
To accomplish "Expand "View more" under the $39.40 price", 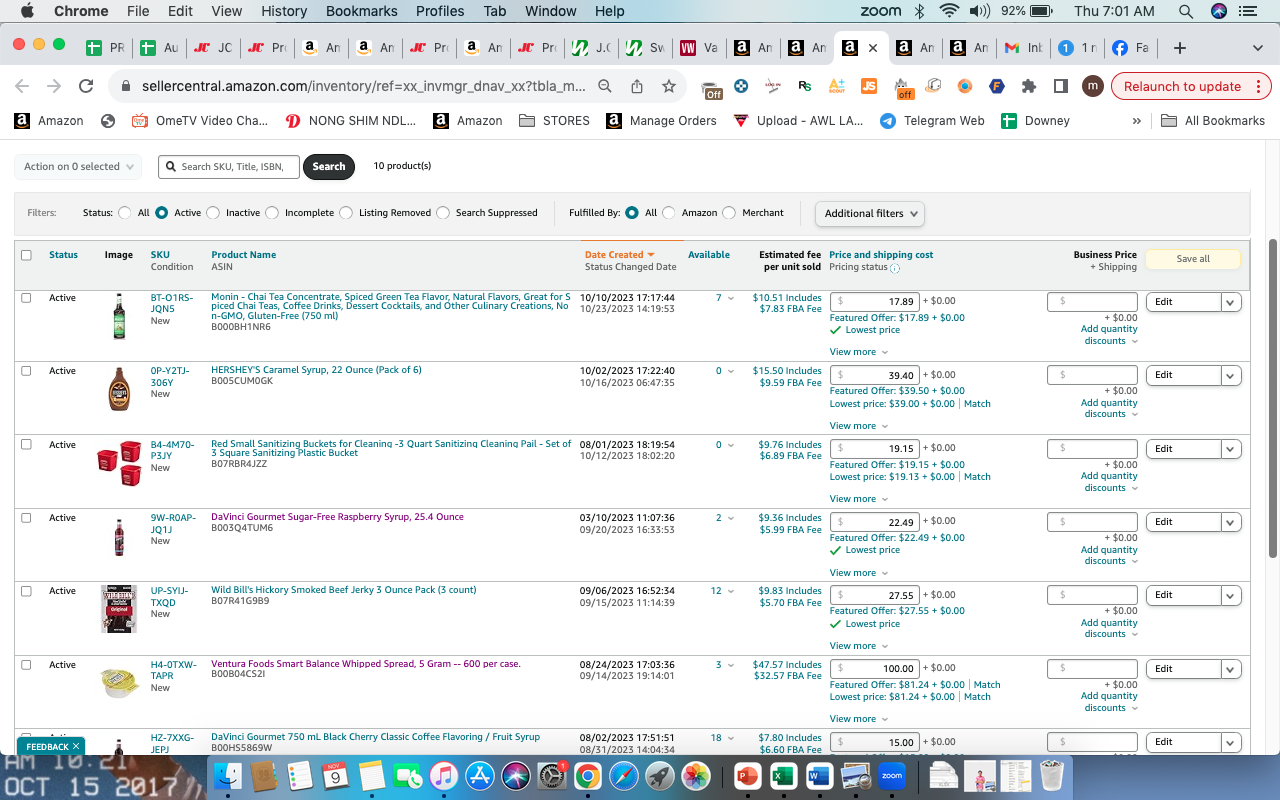I will pos(858,426).
